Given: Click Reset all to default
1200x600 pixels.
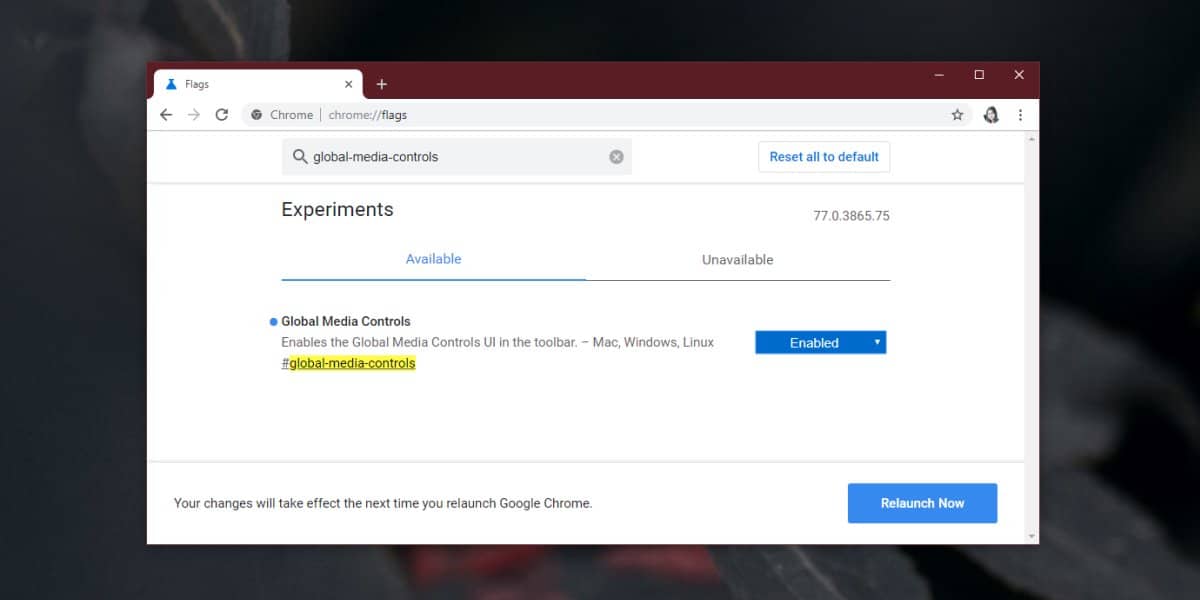Looking at the screenshot, I should (x=823, y=157).
